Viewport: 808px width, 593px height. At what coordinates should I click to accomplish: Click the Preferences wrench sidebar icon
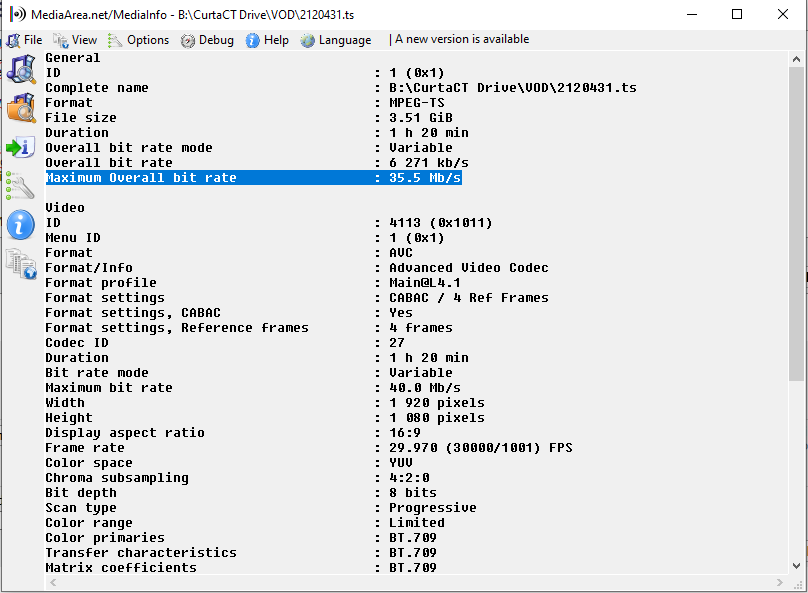pyautogui.click(x=20, y=185)
